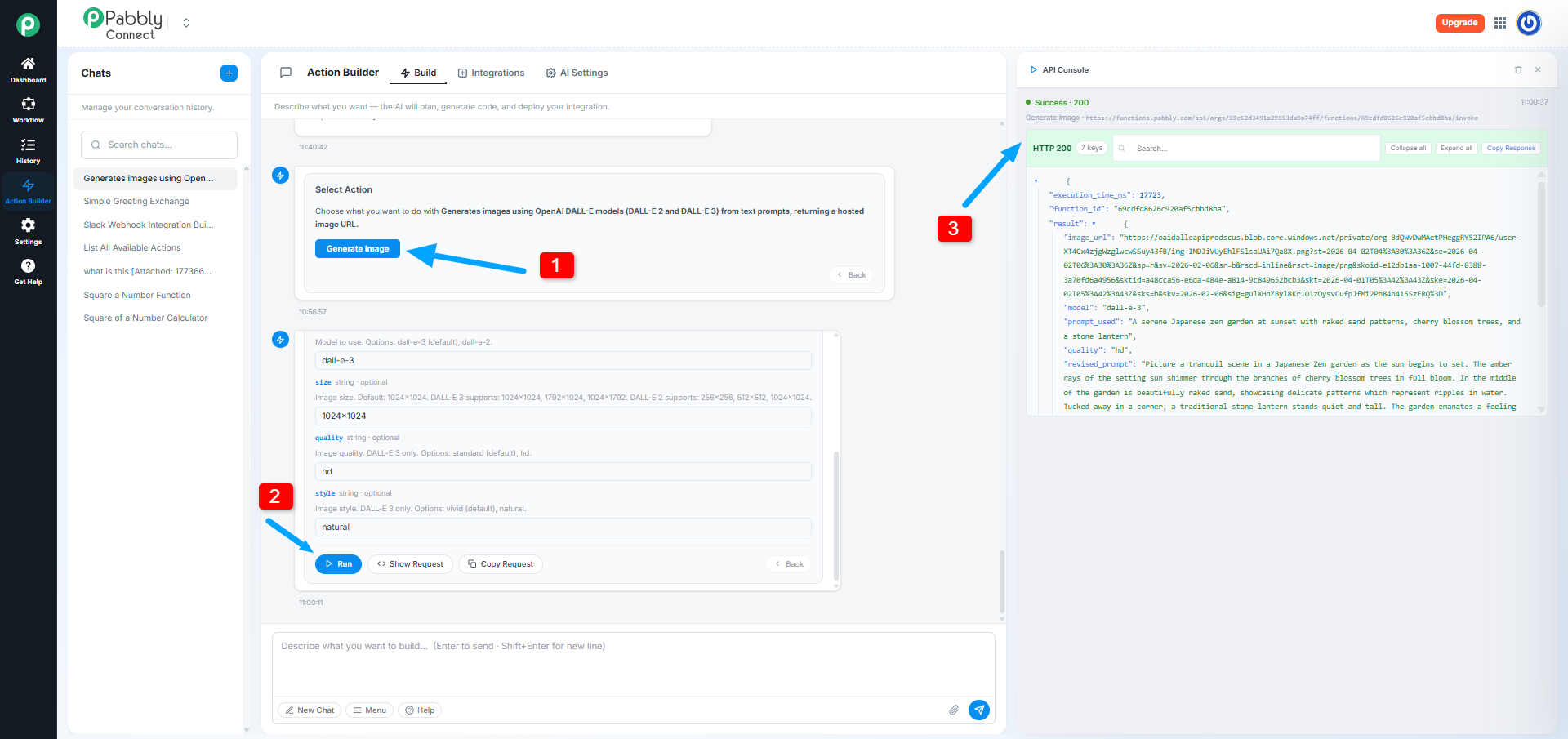Click the Generate Image button

pyautogui.click(x=358, y=249)
